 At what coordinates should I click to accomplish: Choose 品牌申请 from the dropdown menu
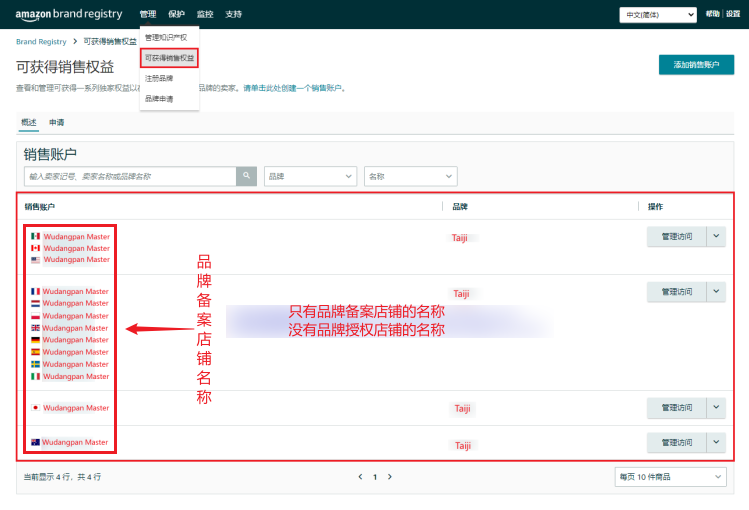(159, 99)
